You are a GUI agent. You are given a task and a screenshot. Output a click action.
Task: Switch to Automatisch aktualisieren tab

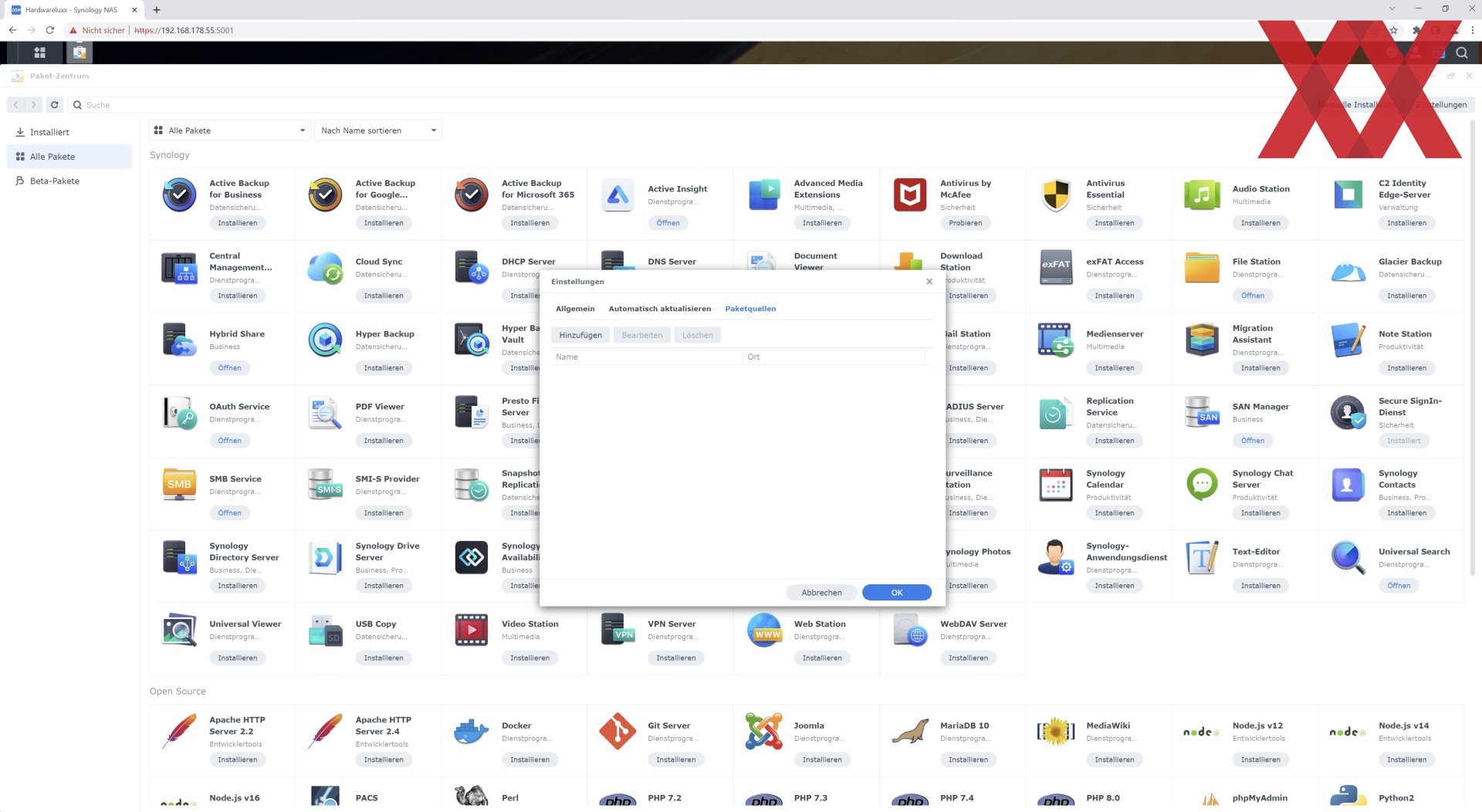pos(660,309)
